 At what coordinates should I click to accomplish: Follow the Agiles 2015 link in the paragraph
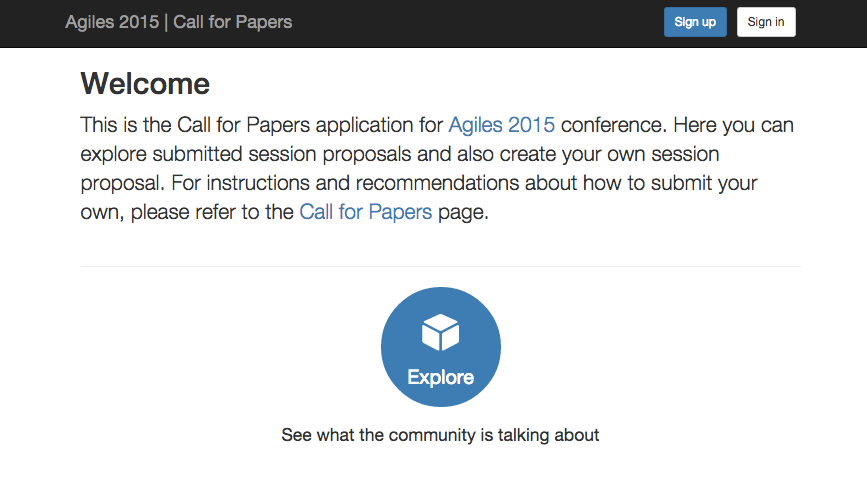501,125
